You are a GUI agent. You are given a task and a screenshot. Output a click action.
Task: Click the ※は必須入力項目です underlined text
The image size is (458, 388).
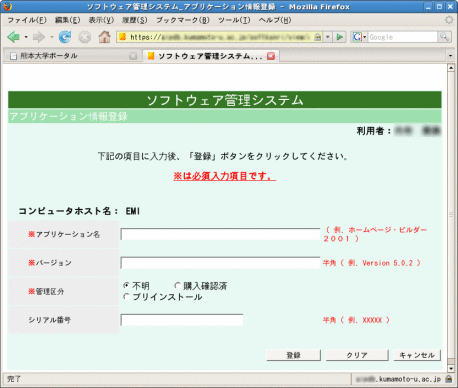224,176
